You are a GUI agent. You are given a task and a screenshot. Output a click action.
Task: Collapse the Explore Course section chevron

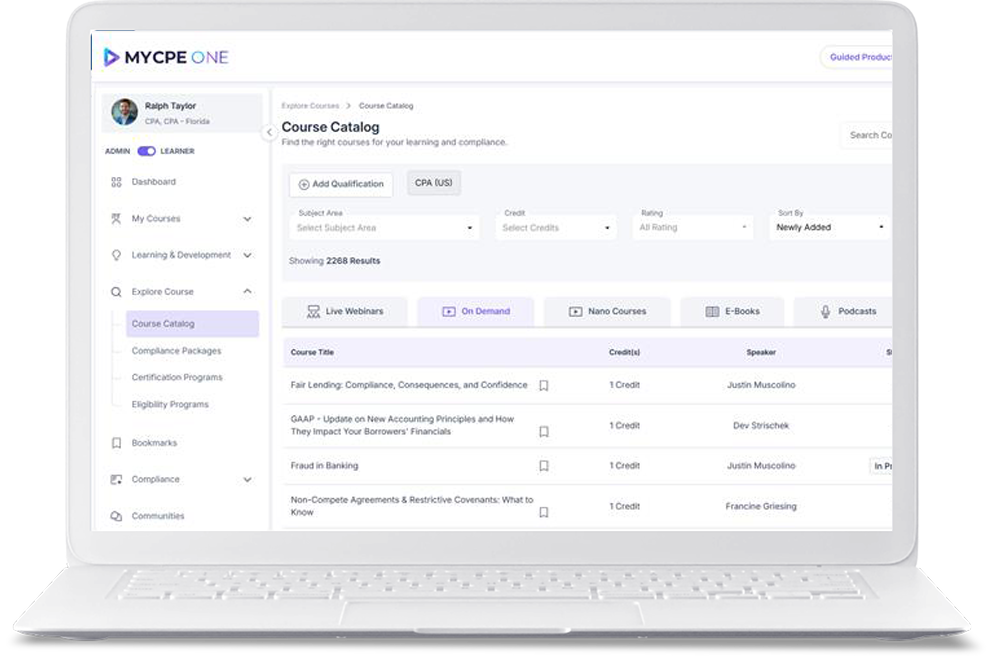pos(247,291)
